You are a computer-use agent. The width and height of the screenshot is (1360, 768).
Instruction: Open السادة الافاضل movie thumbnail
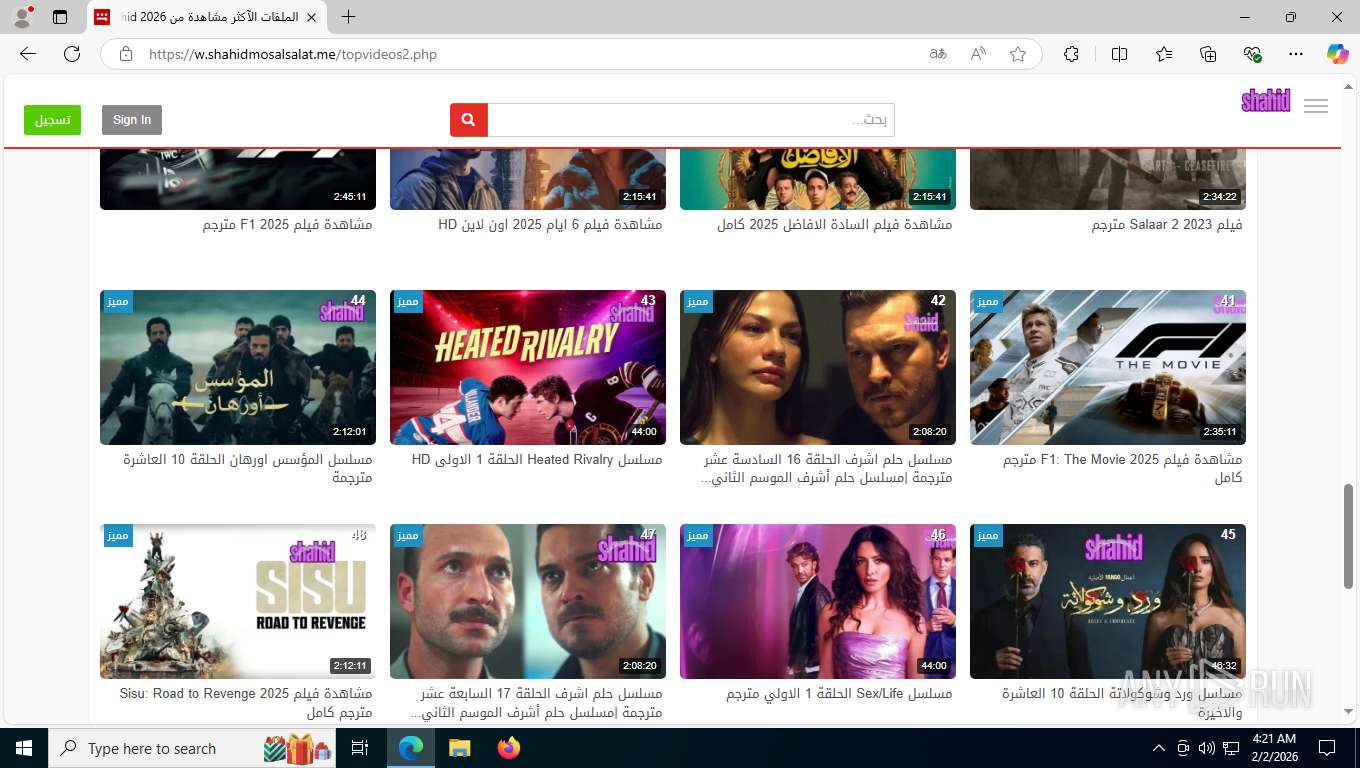pos(818,180)
